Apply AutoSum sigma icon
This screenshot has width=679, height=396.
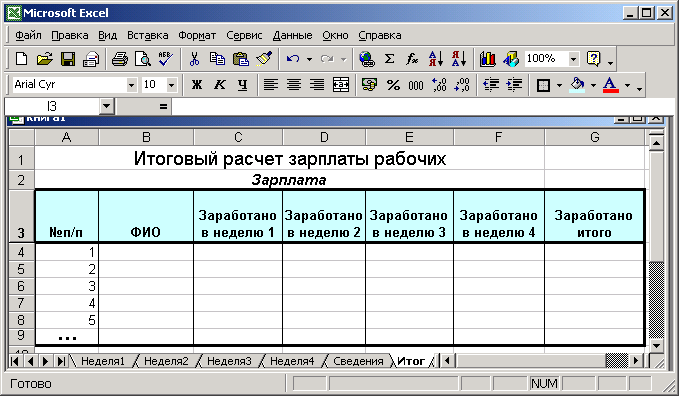click(390, 59)
